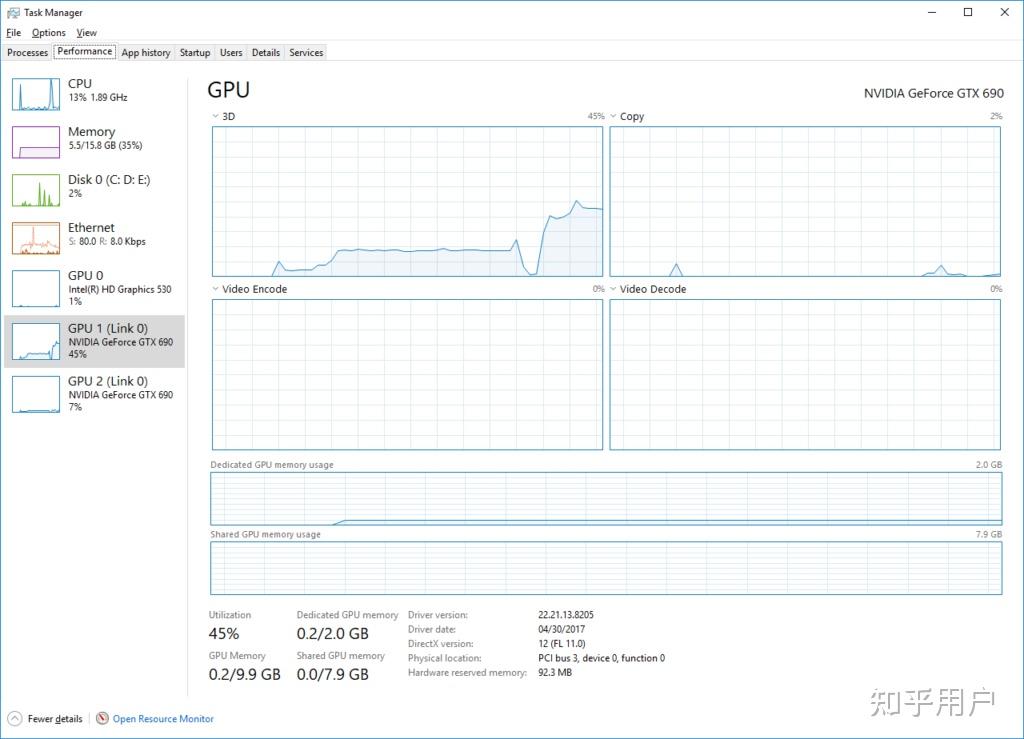The height and width of the screenshot is (739, 1024).
Task: Select the CPU mini graph thumbnail
Action: (36, 93)
